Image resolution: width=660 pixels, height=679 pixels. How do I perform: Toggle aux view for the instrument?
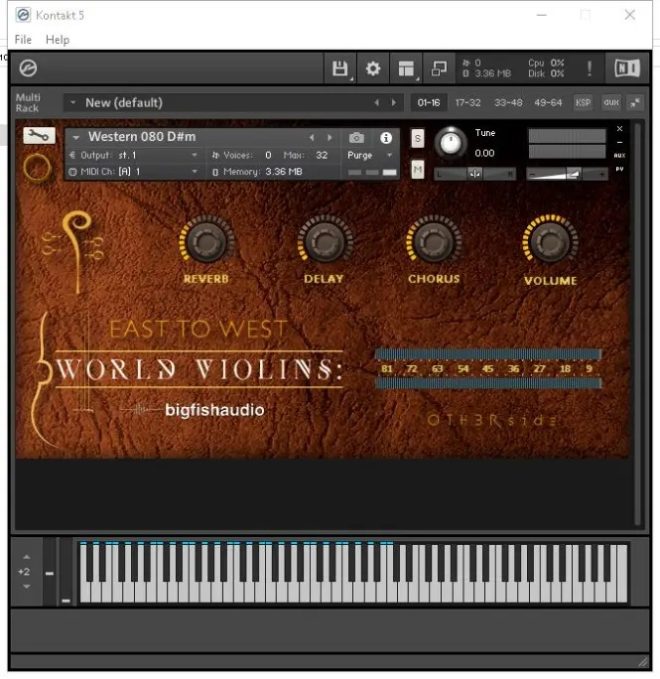tap(620, 155)
